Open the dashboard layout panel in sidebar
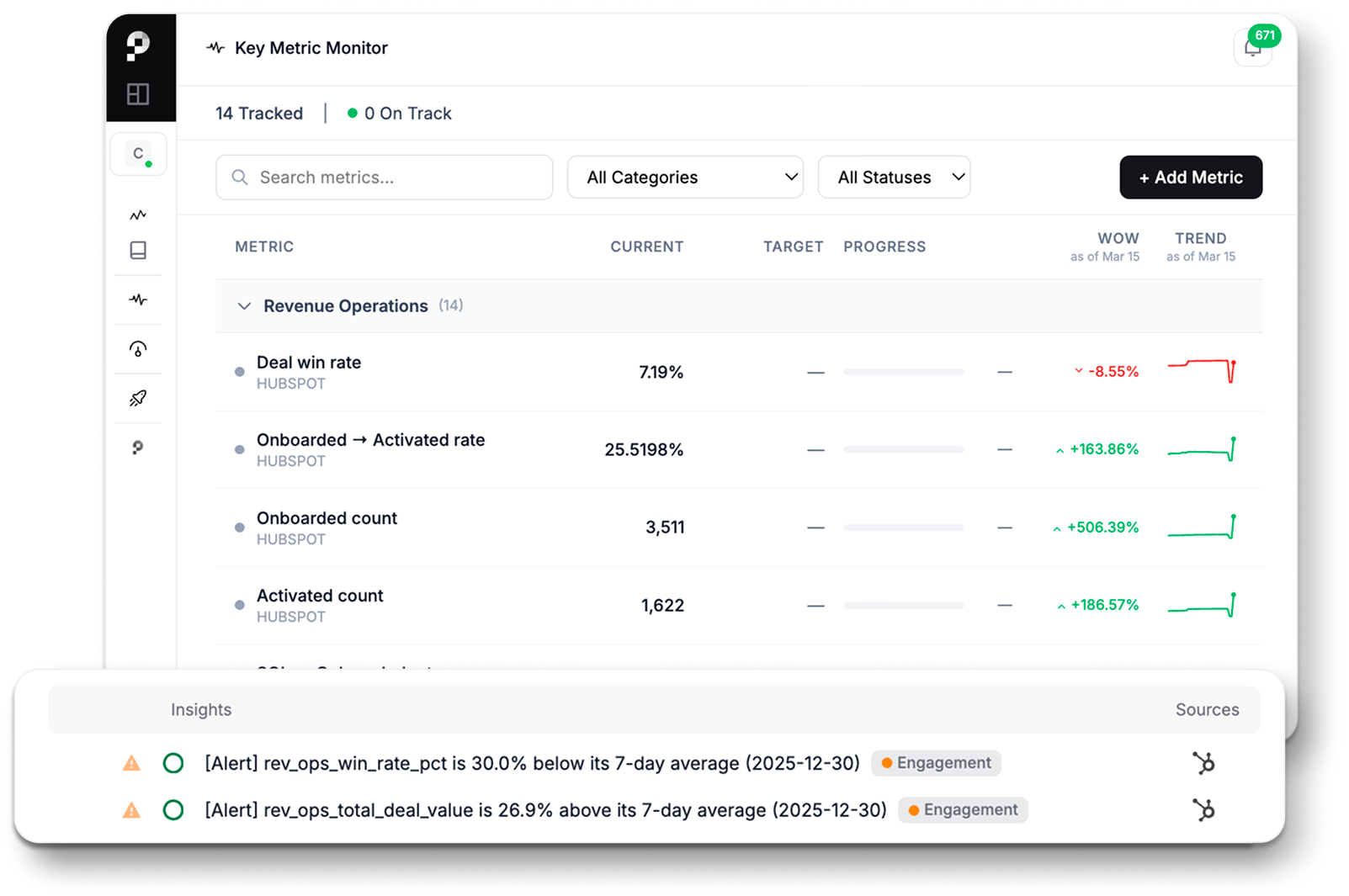This screenshot has height=896, width=1349. [x=140, y=94]
